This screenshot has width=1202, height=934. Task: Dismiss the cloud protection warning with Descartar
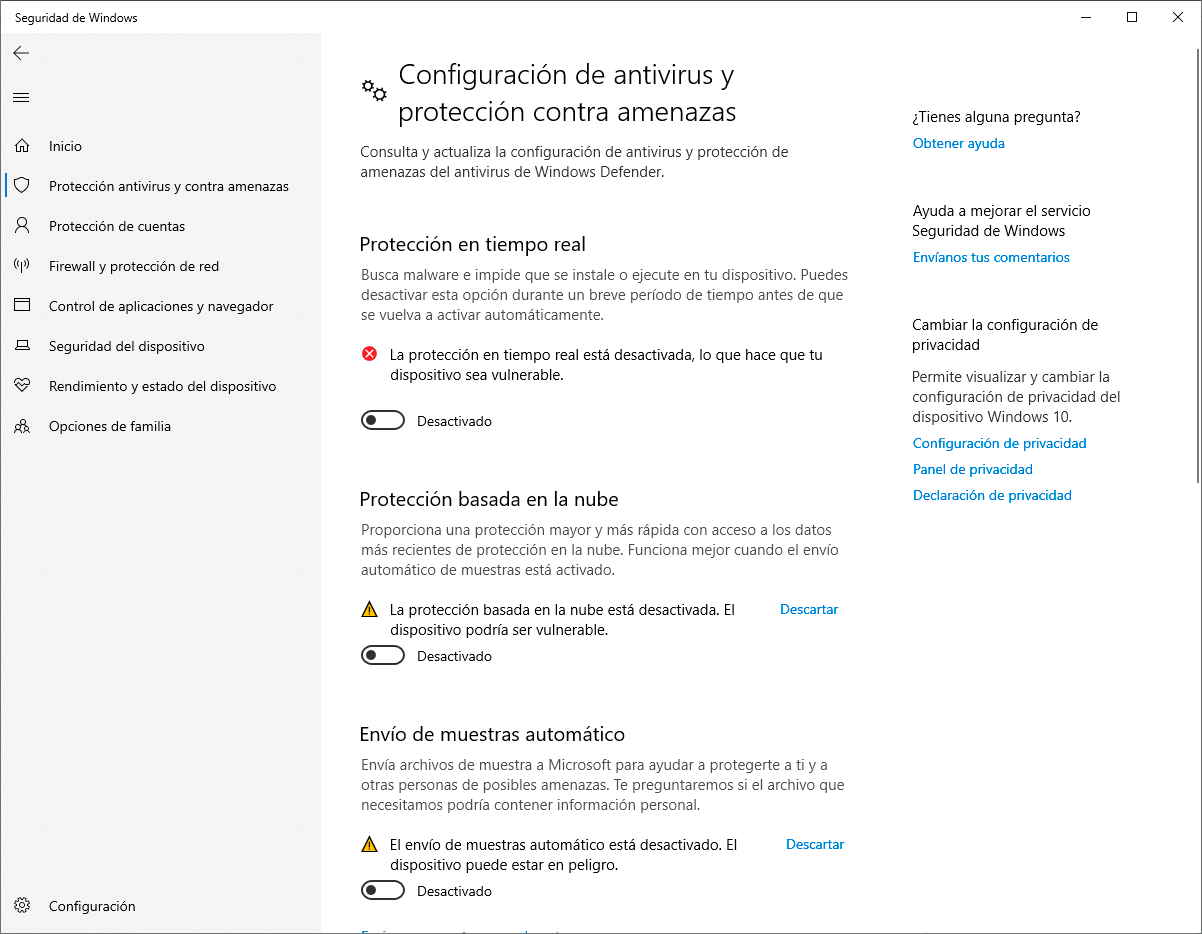click(808, 609)
